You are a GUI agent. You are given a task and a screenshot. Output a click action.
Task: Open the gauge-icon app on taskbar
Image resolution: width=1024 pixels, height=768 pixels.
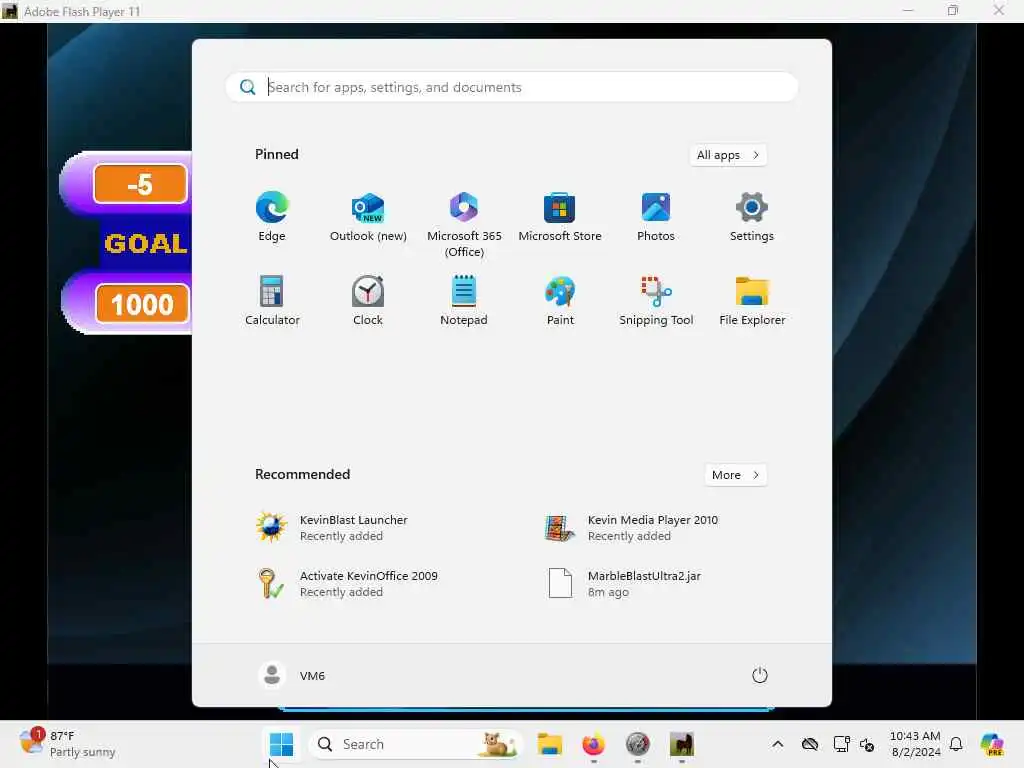[x=637, y=744]
